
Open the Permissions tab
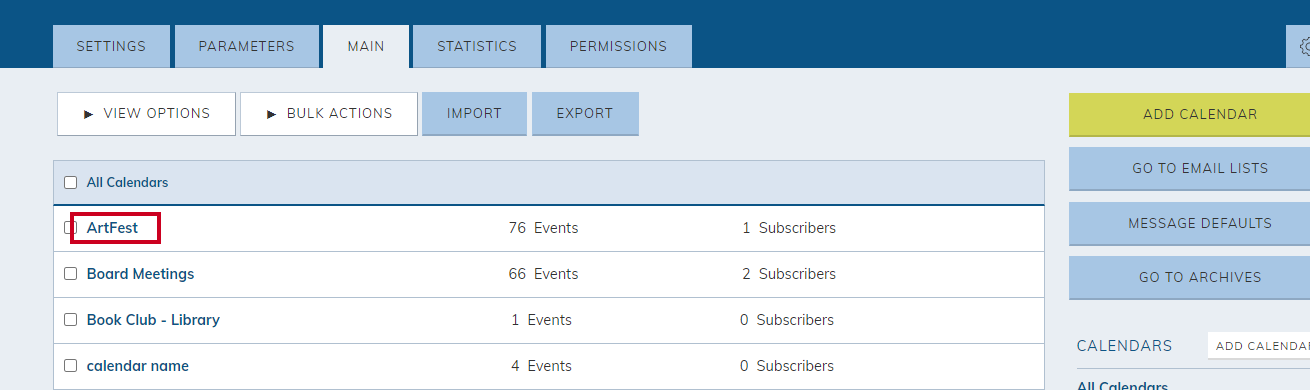point(618,46)
